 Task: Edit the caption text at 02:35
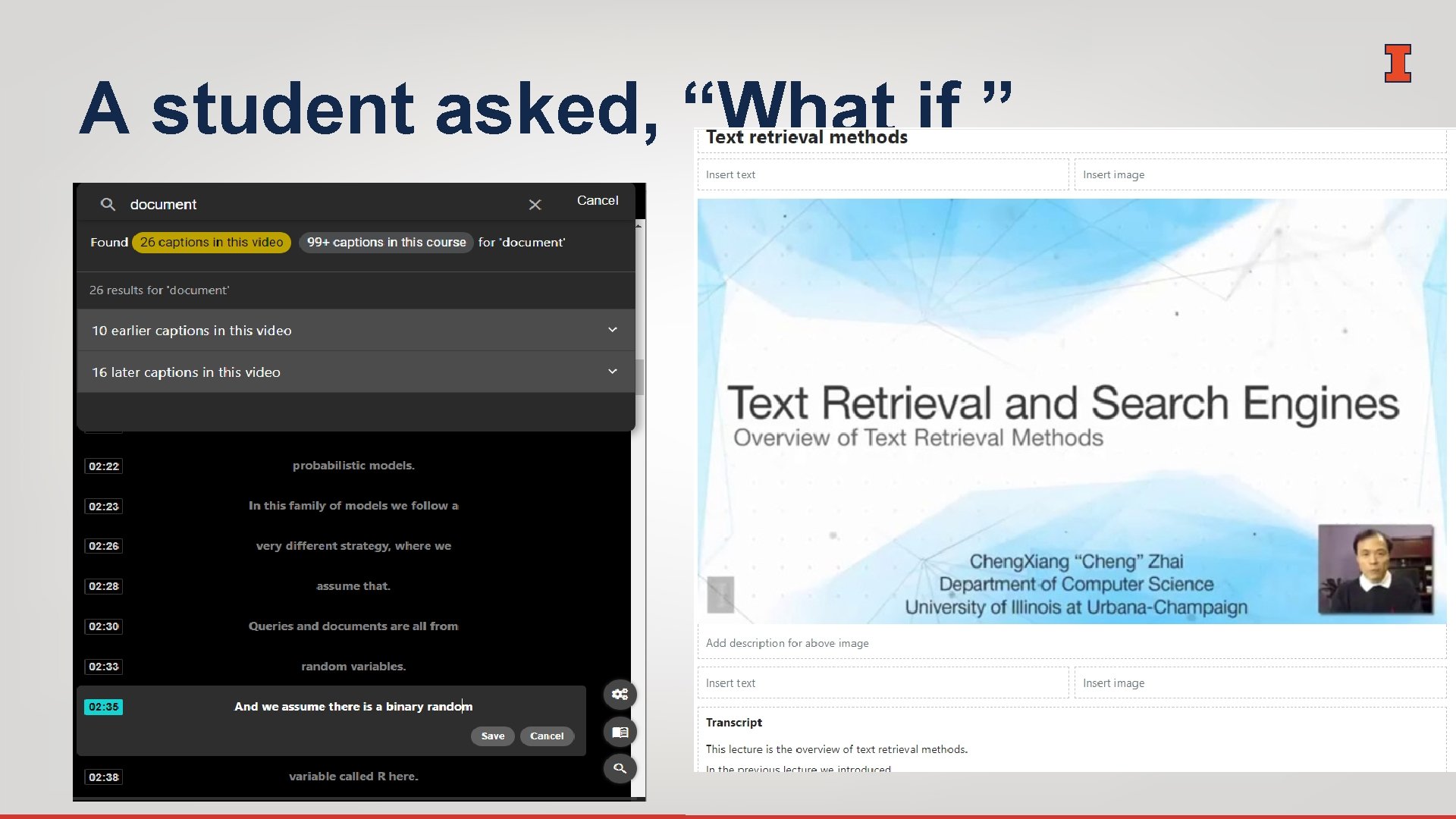click(x=353, y=706)
